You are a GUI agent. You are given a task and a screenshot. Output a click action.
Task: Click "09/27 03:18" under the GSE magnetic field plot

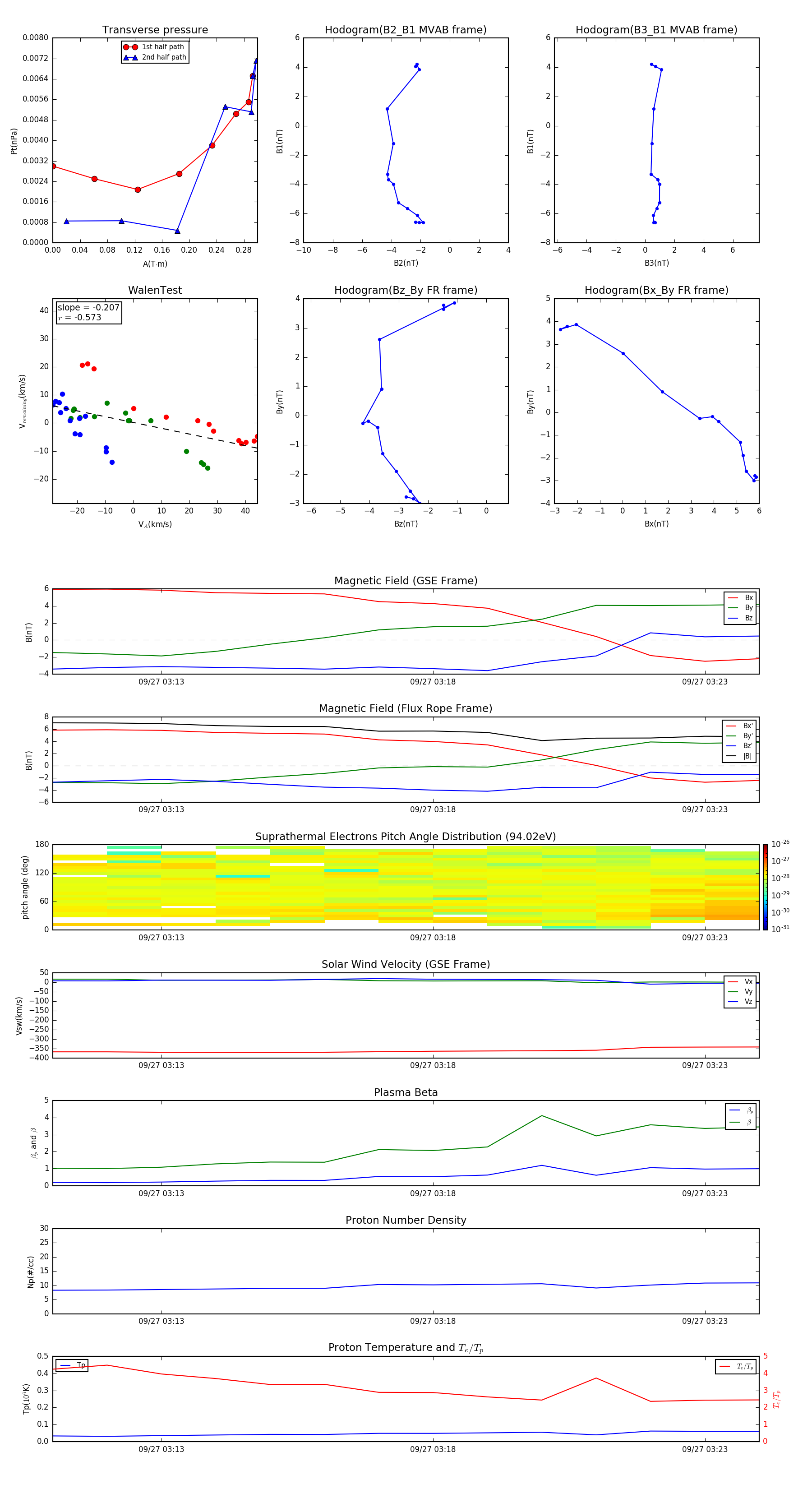433,682
